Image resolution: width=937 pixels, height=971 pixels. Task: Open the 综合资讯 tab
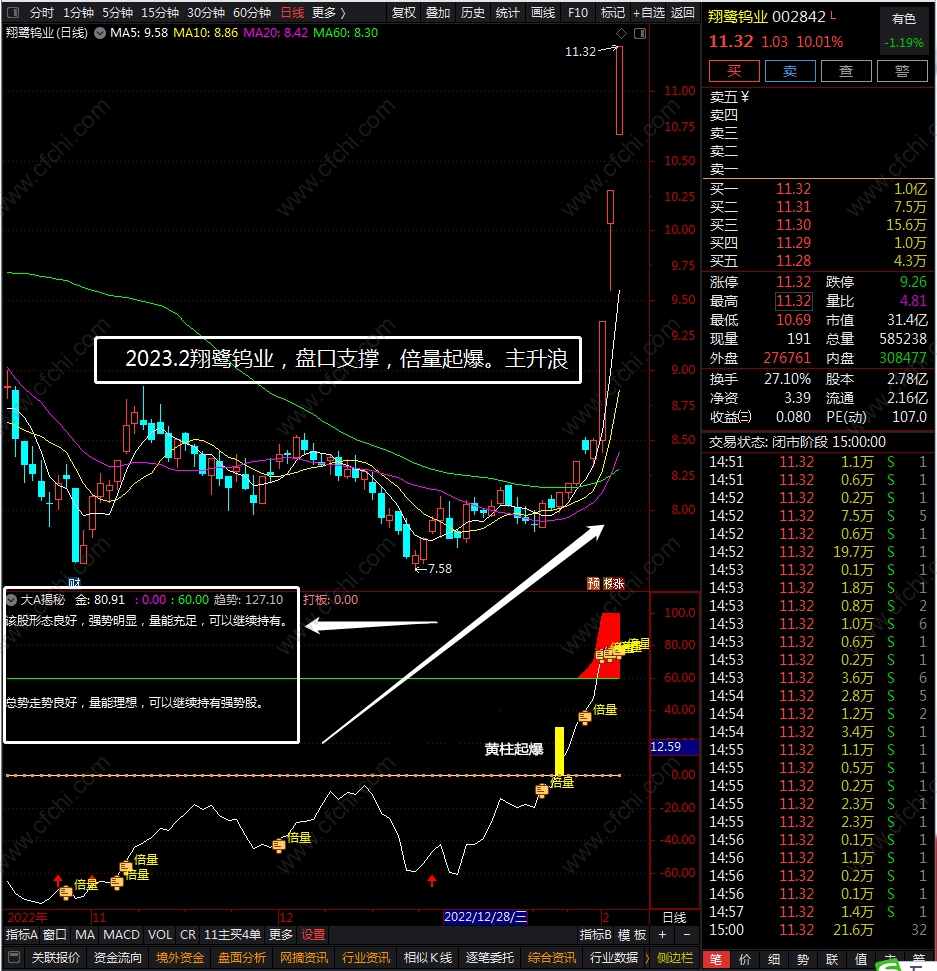point(551,957)
